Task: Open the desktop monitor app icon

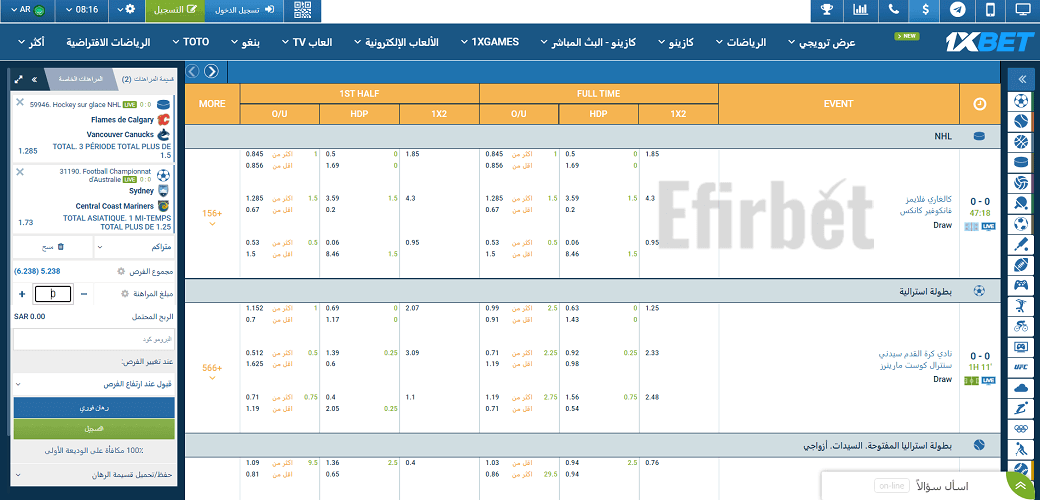Action: [1023, 10]
